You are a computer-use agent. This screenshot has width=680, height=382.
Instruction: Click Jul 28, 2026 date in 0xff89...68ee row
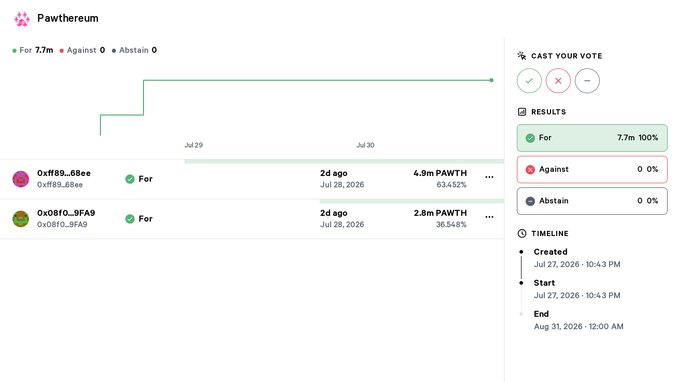(x=342, y=185)
